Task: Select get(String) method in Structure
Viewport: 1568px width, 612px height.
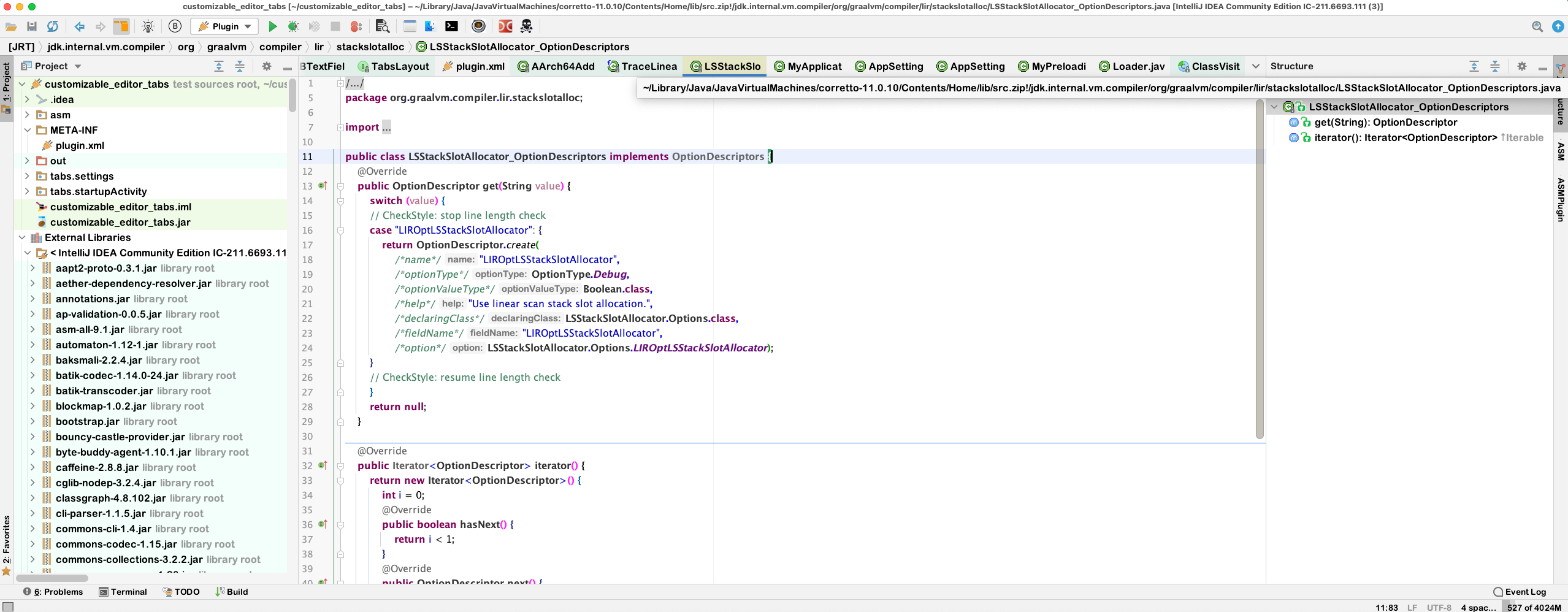Action: click(x=1385, y=122)
